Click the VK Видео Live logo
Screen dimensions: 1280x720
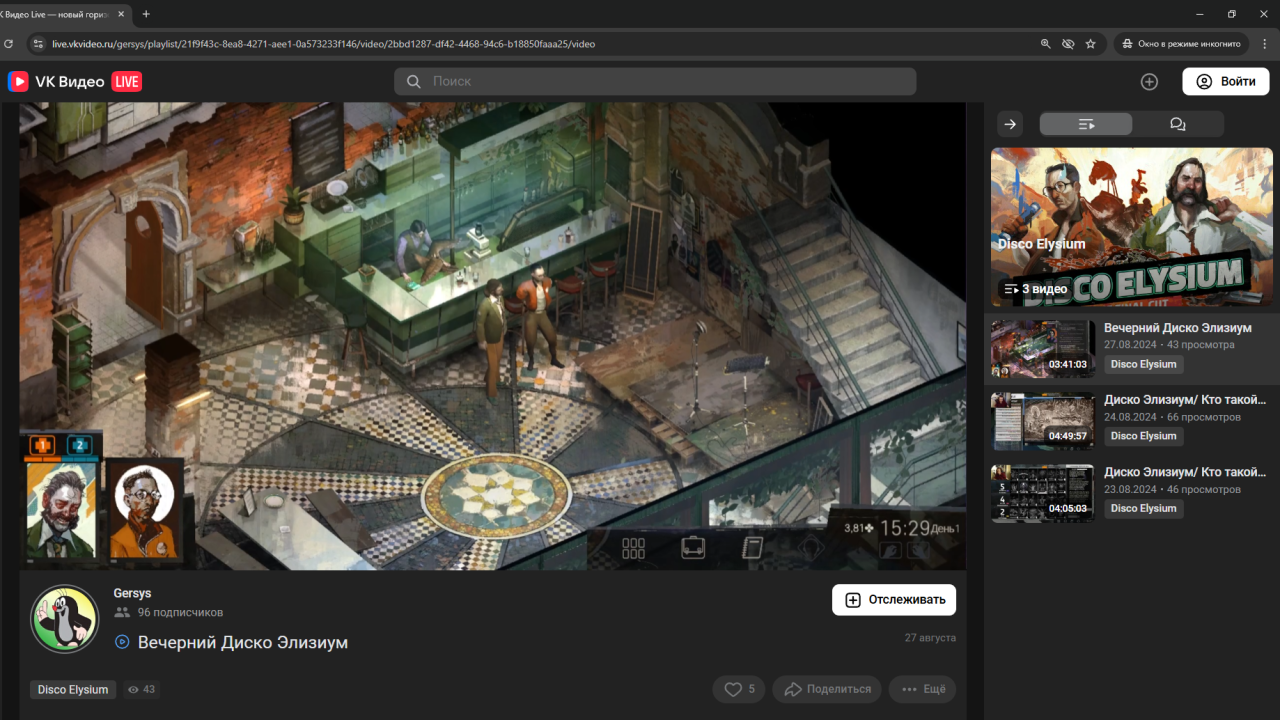pyautogui.click(x=75, y=82)
